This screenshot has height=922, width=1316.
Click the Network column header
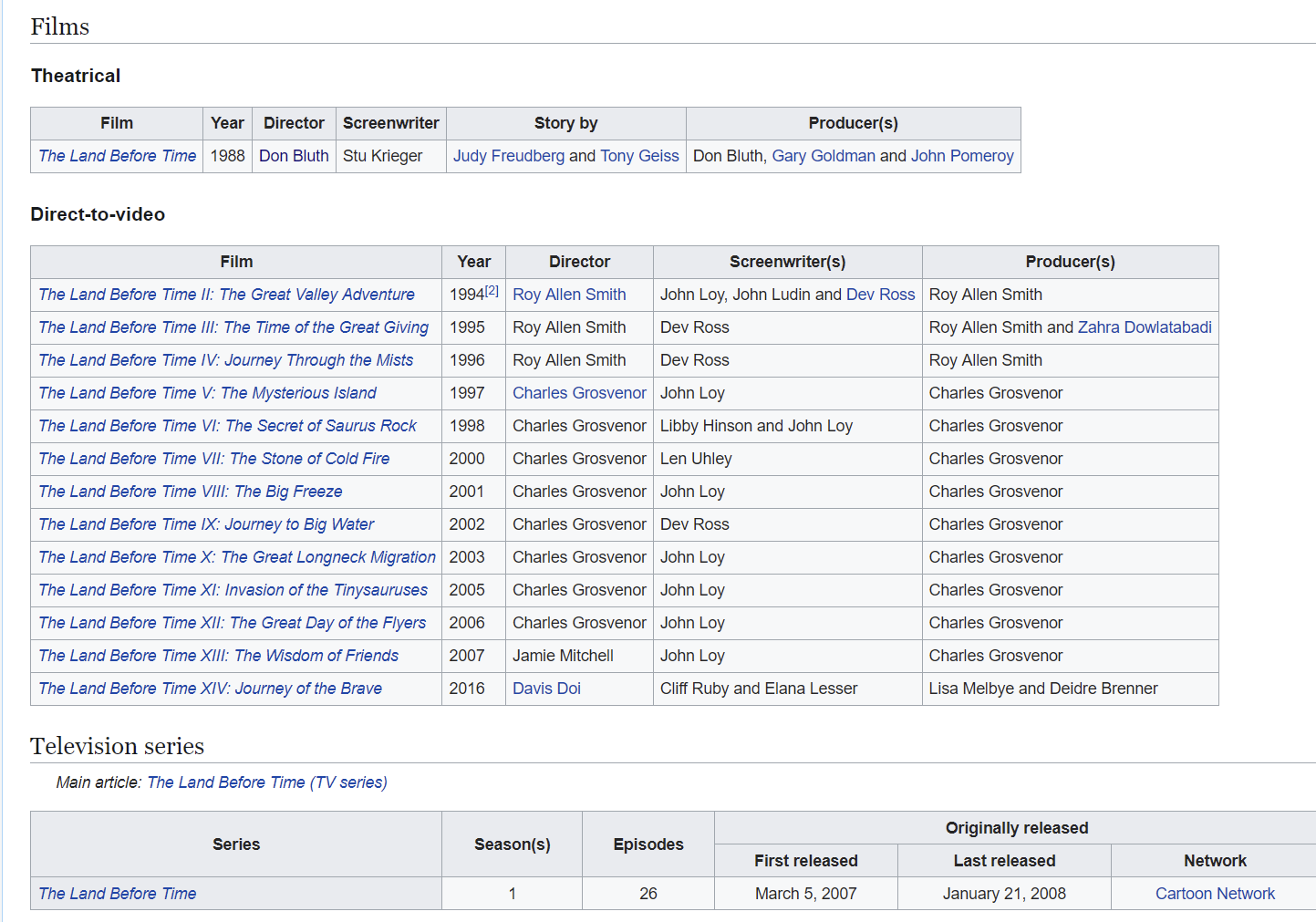[1215, 861]
